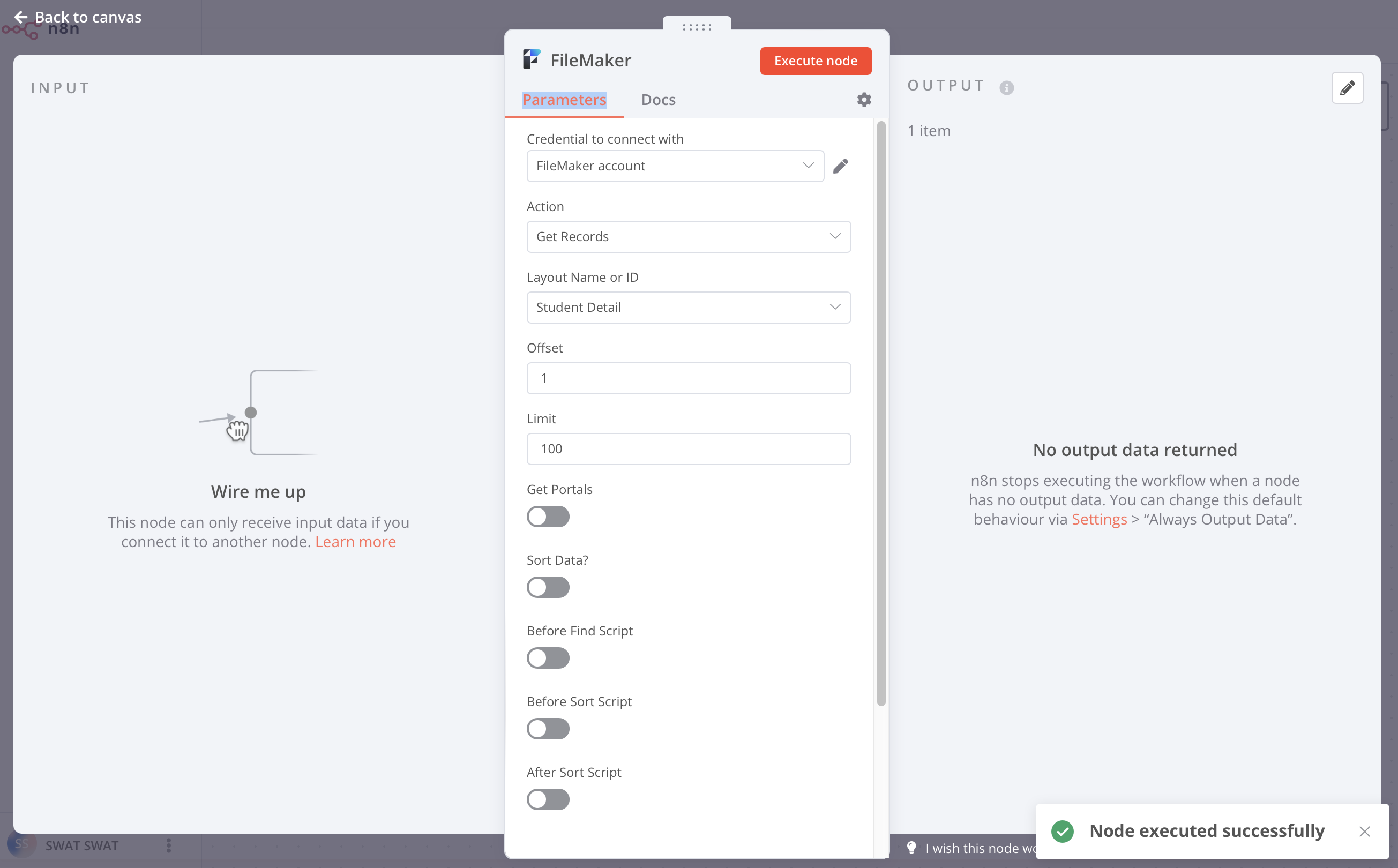Select the Parameters tab
1398x868 pixels.
(x=564, y=100)
